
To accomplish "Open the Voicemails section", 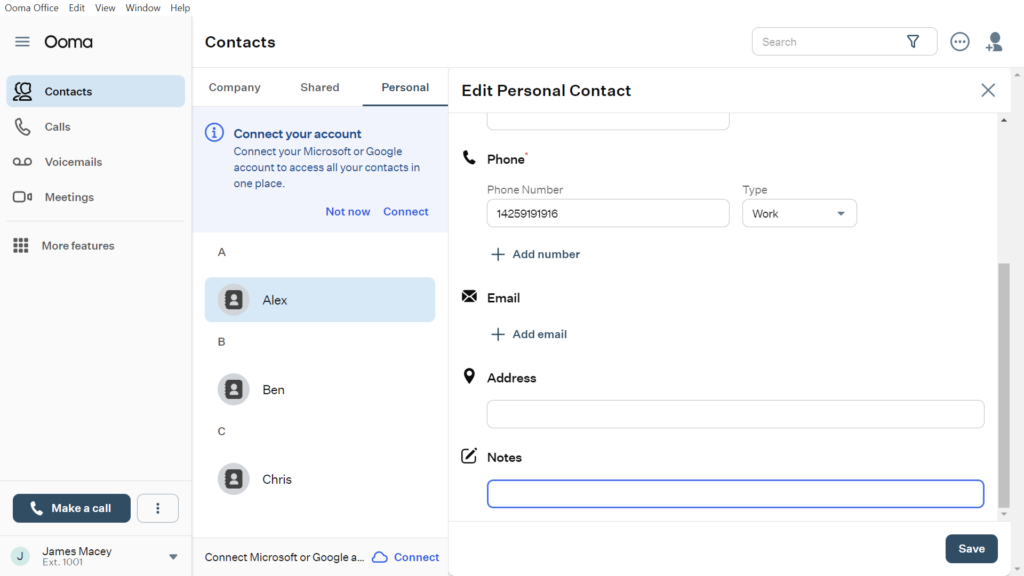I will pos(75,161).
